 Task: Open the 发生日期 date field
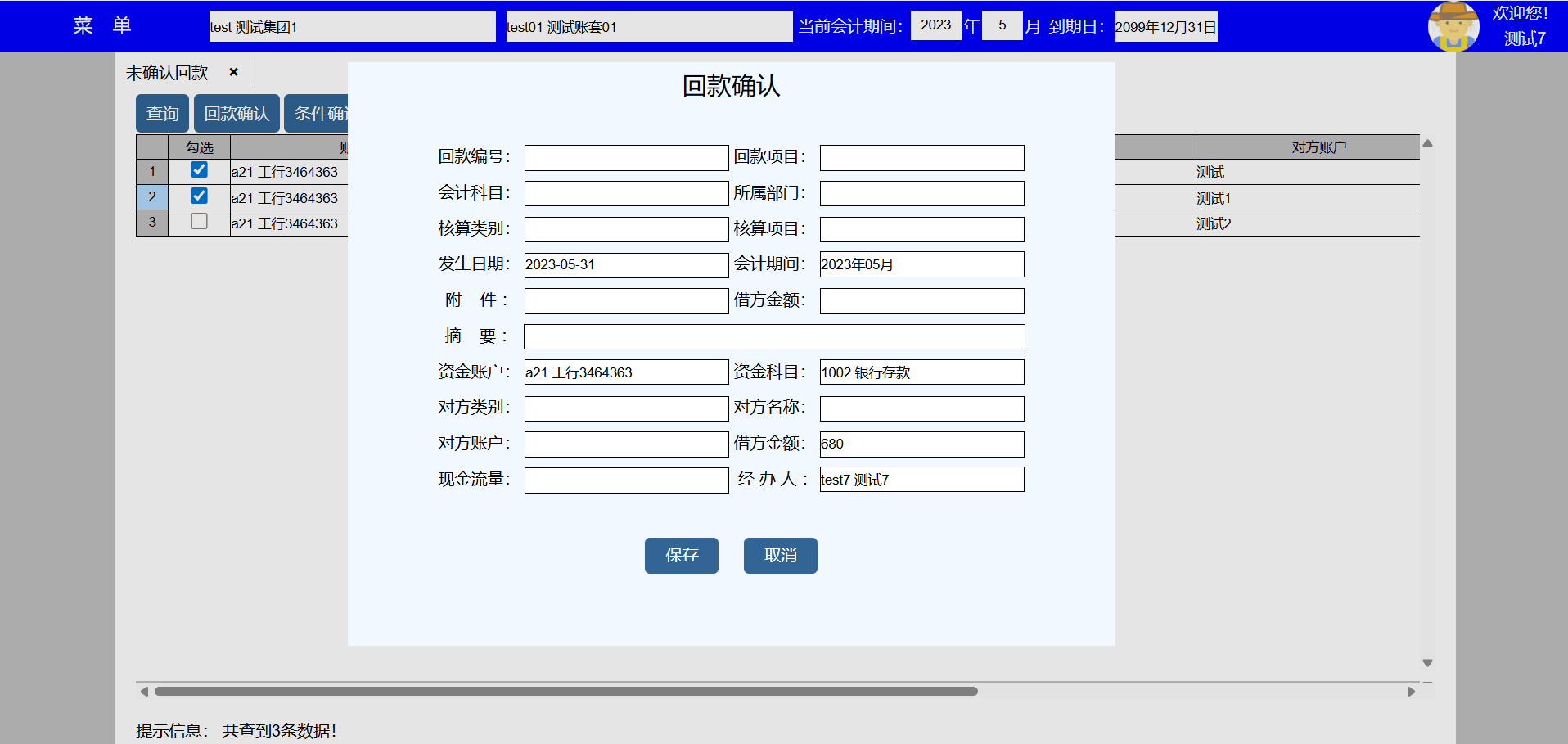click(626, 265)
